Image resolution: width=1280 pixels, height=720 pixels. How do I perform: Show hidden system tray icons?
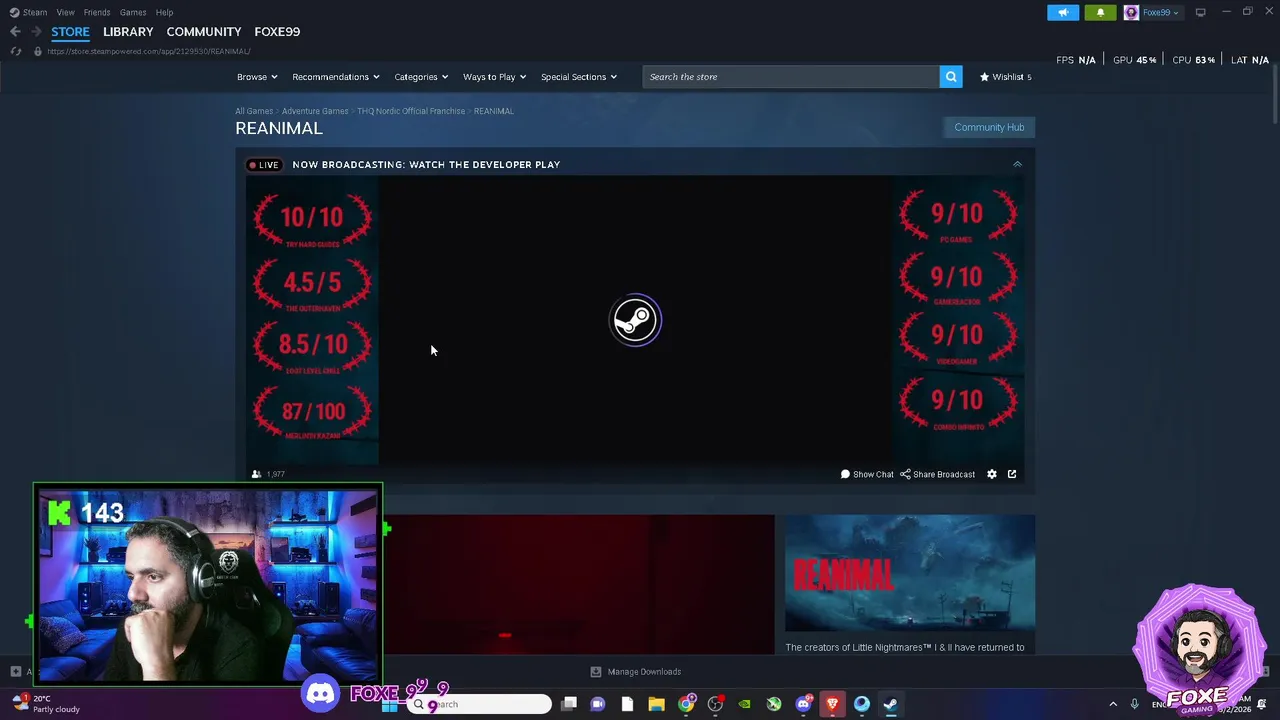click(1113, 704)
